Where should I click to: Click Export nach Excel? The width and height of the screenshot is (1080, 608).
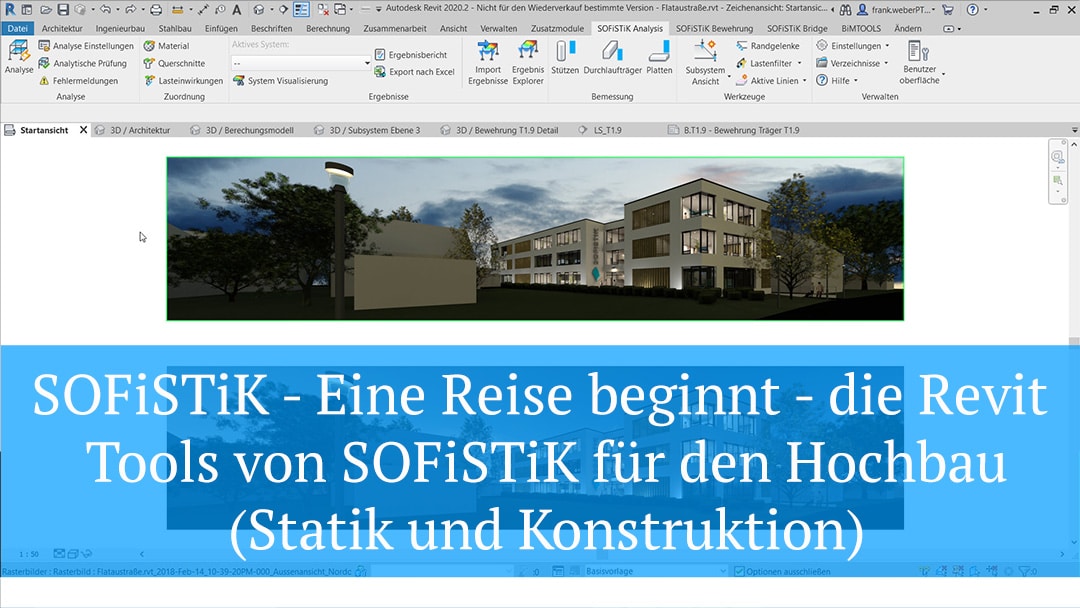pyautogui.click(x=413, y=71)
